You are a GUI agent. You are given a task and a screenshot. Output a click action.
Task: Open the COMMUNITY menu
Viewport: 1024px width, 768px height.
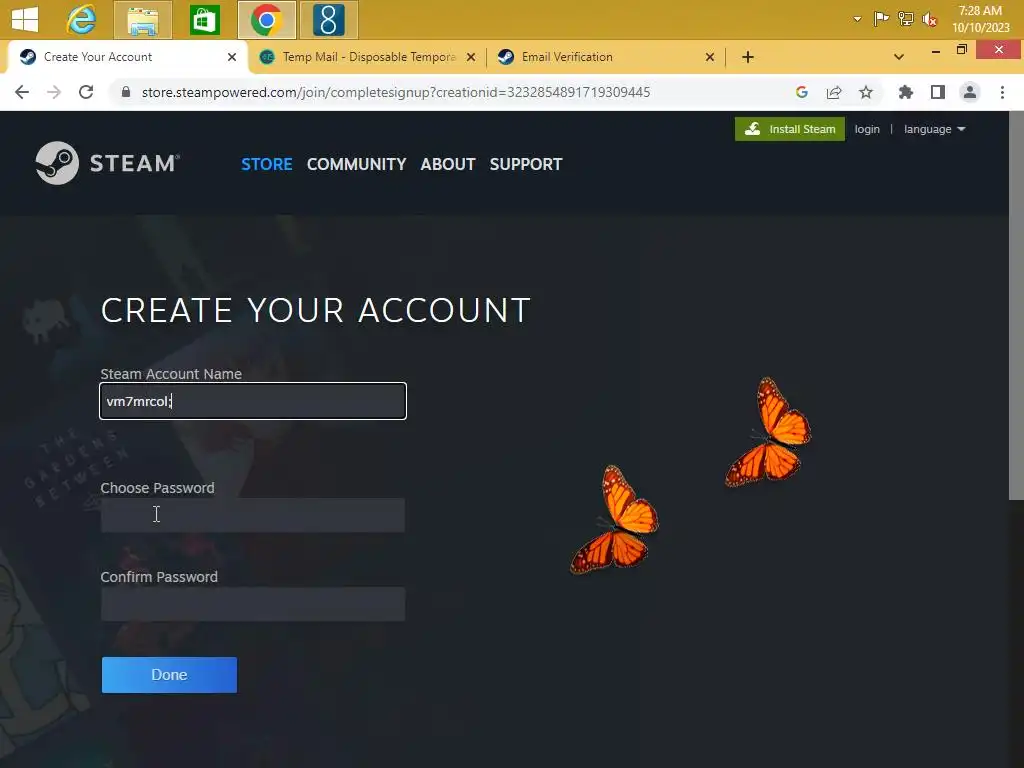357,164
